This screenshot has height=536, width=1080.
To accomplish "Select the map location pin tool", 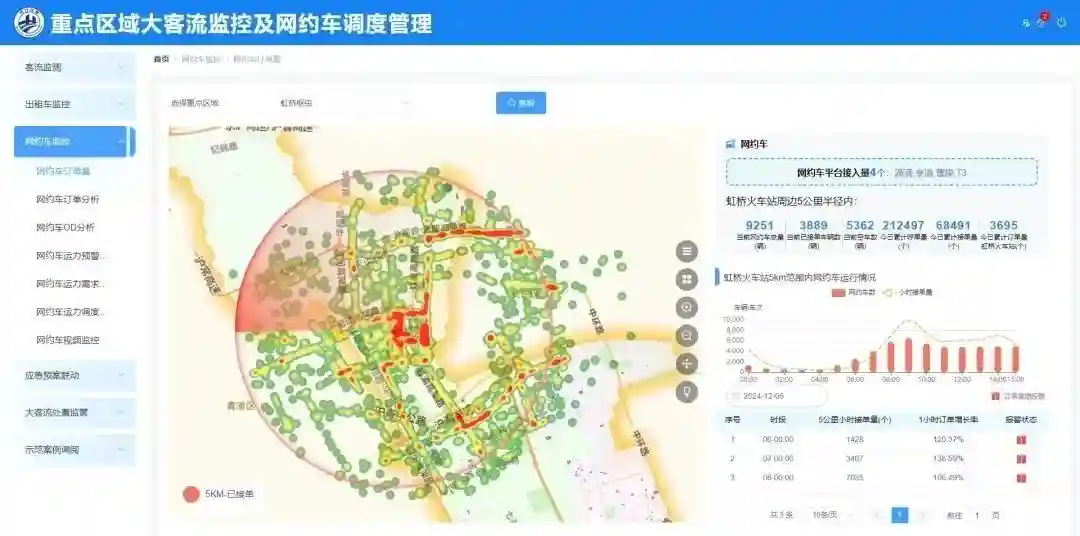I will [687, 391].
